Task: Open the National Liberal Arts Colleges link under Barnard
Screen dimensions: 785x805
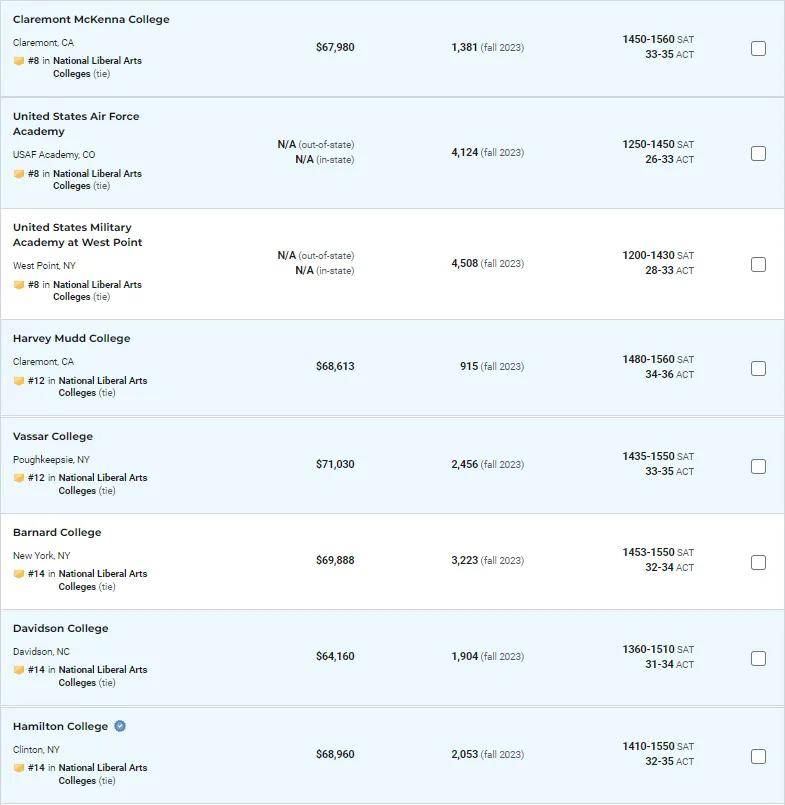Action: pyautogui.click(x=103, y=580)
